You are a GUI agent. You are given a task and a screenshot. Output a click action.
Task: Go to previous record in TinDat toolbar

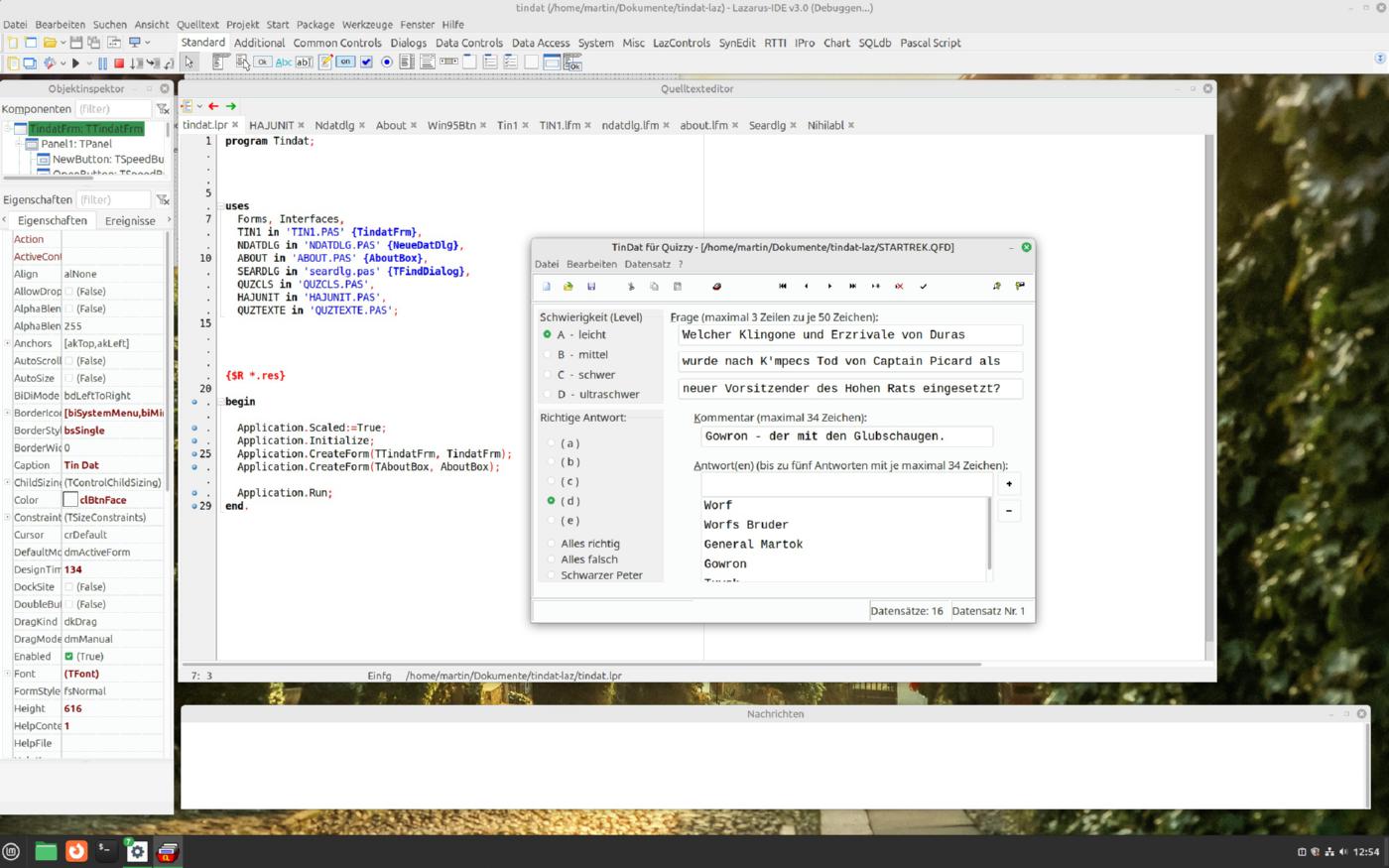click(806, 286)
